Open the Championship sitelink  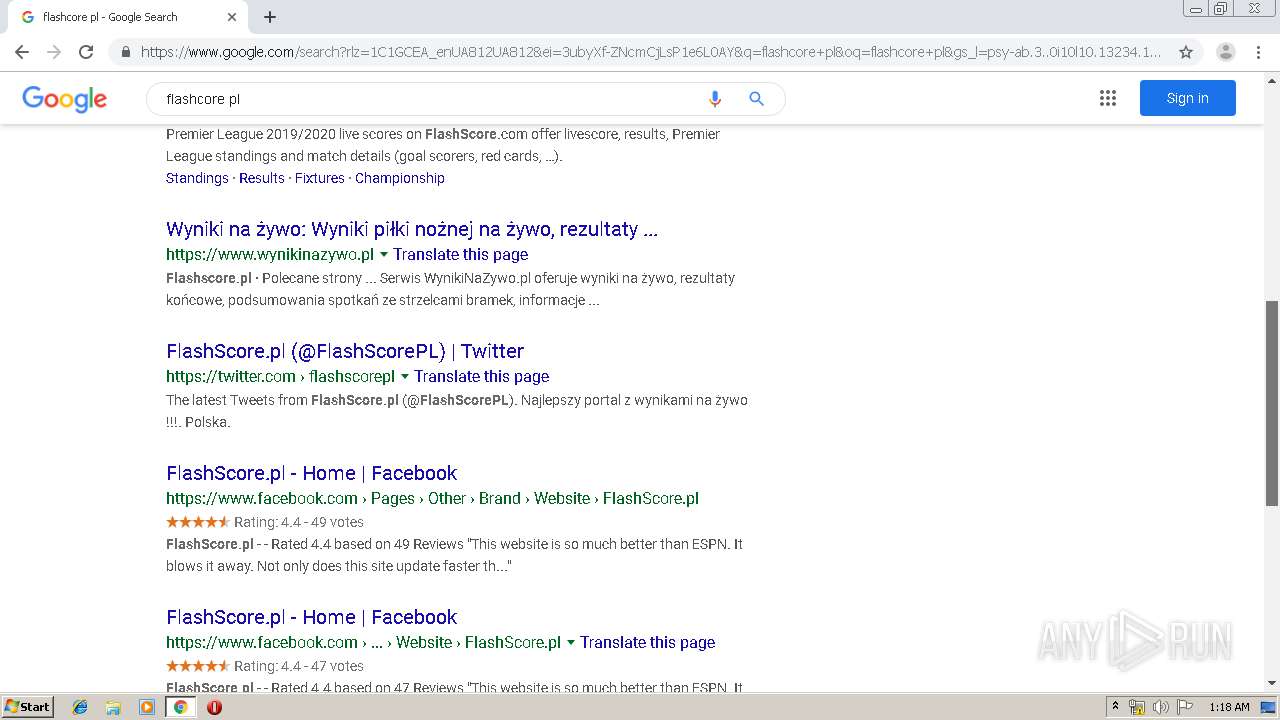click(400, 178)
